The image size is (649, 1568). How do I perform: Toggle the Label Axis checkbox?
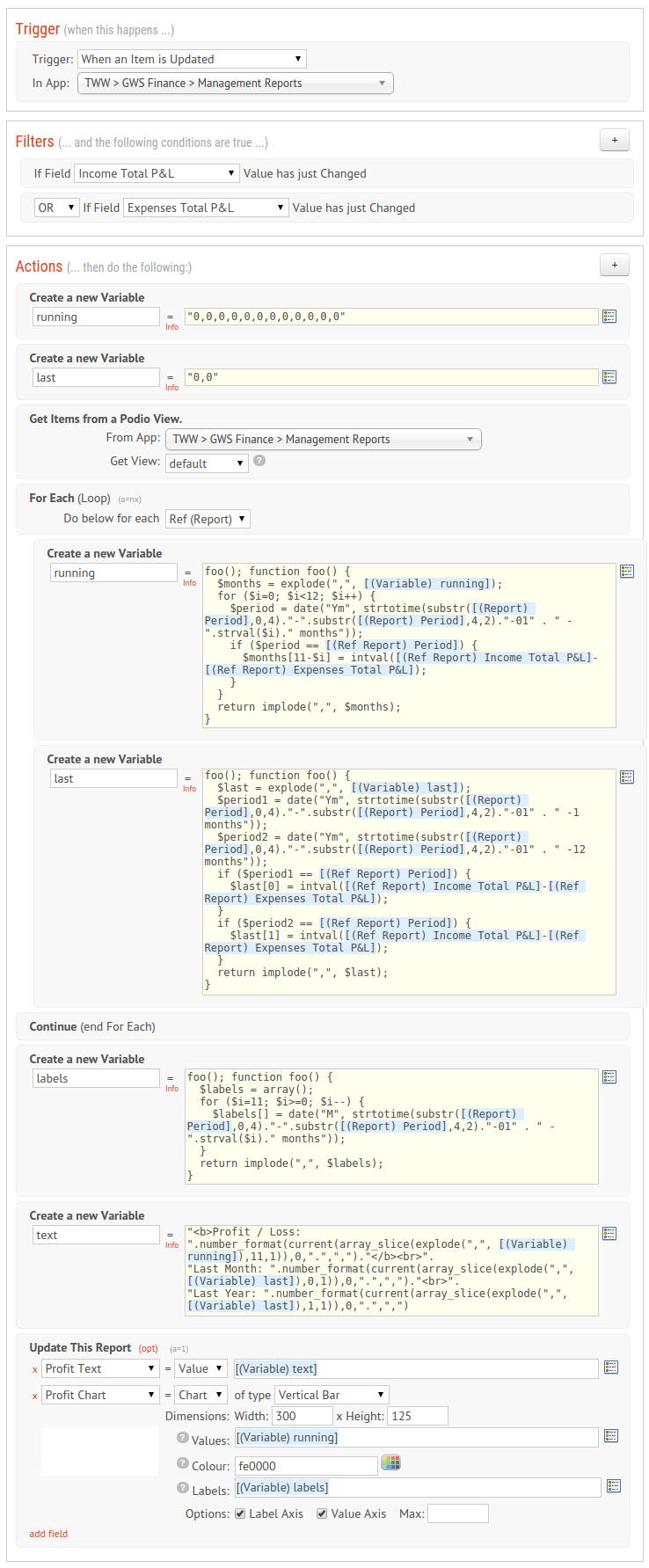pos(240,1513)
